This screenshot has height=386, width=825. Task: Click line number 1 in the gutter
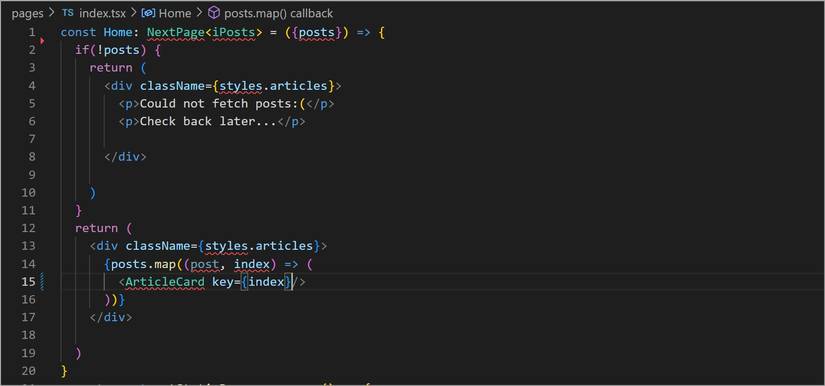pyautogui.click(x=32, y=32)
